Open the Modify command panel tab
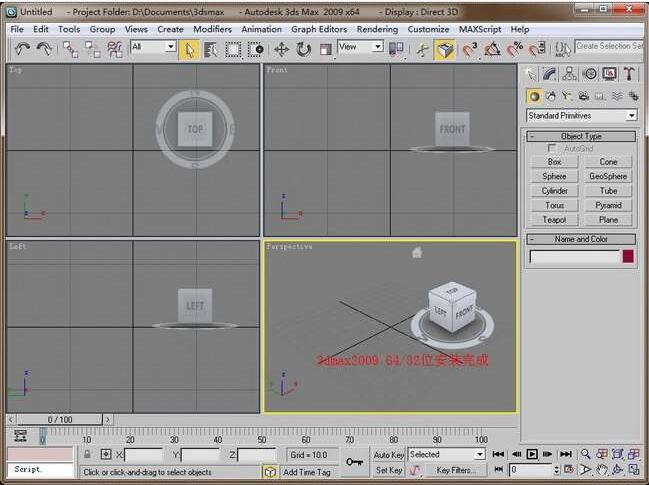649x485 pixels. pos(551,74)
